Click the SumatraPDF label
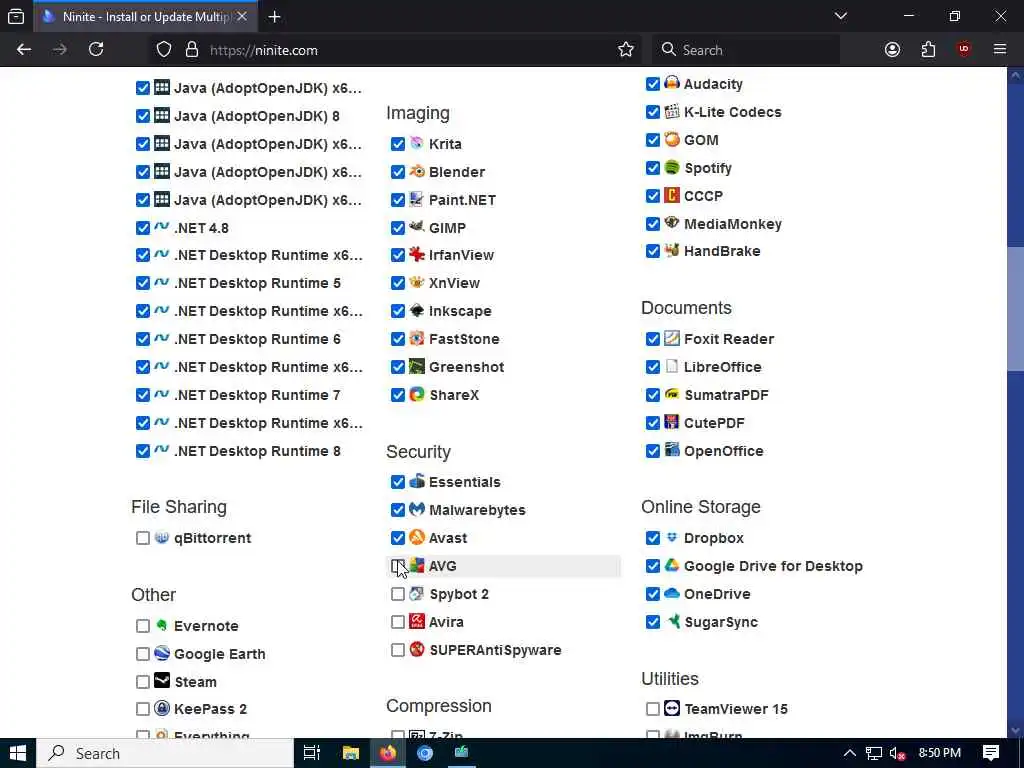1024x768 pixels. 726,394
